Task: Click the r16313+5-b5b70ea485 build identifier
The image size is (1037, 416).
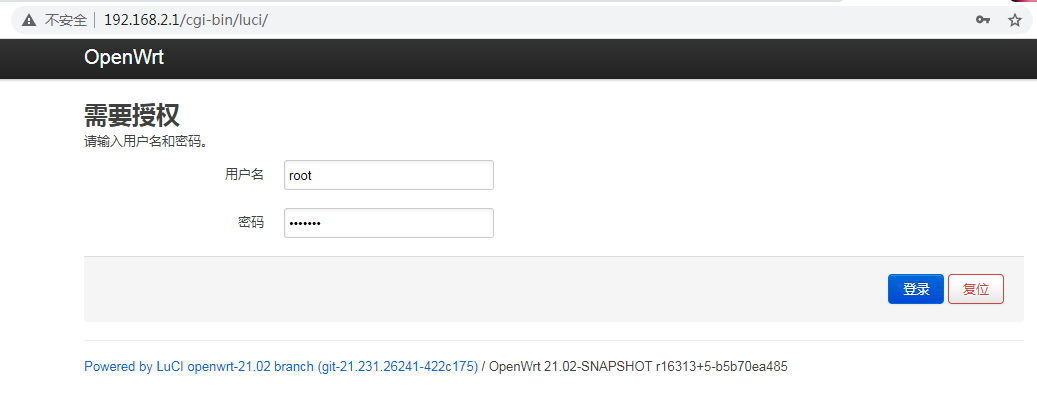Action: coord(721,366)
